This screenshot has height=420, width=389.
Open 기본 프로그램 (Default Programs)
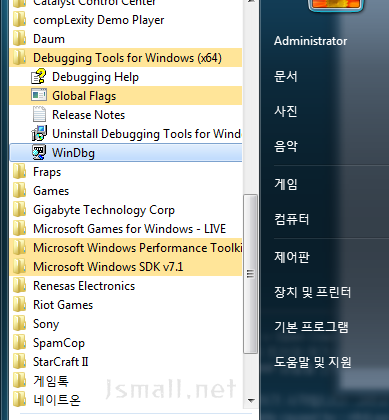coord(311,327)
